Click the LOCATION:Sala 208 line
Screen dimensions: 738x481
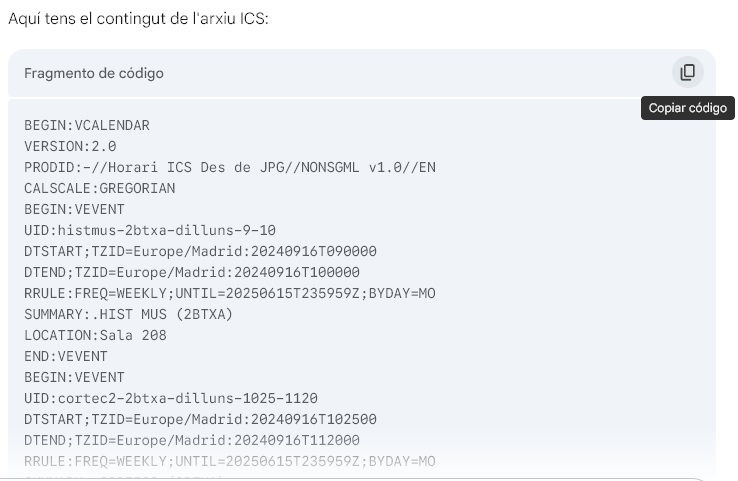(95, 335)
